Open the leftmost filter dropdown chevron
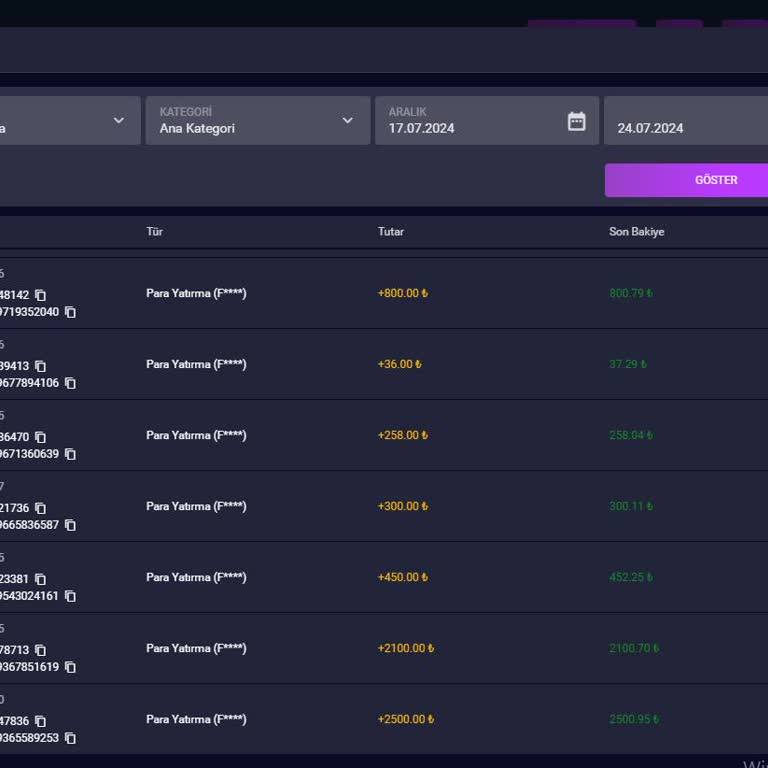Viewport: 768px width, 768px height. click(x=119, y=121)
